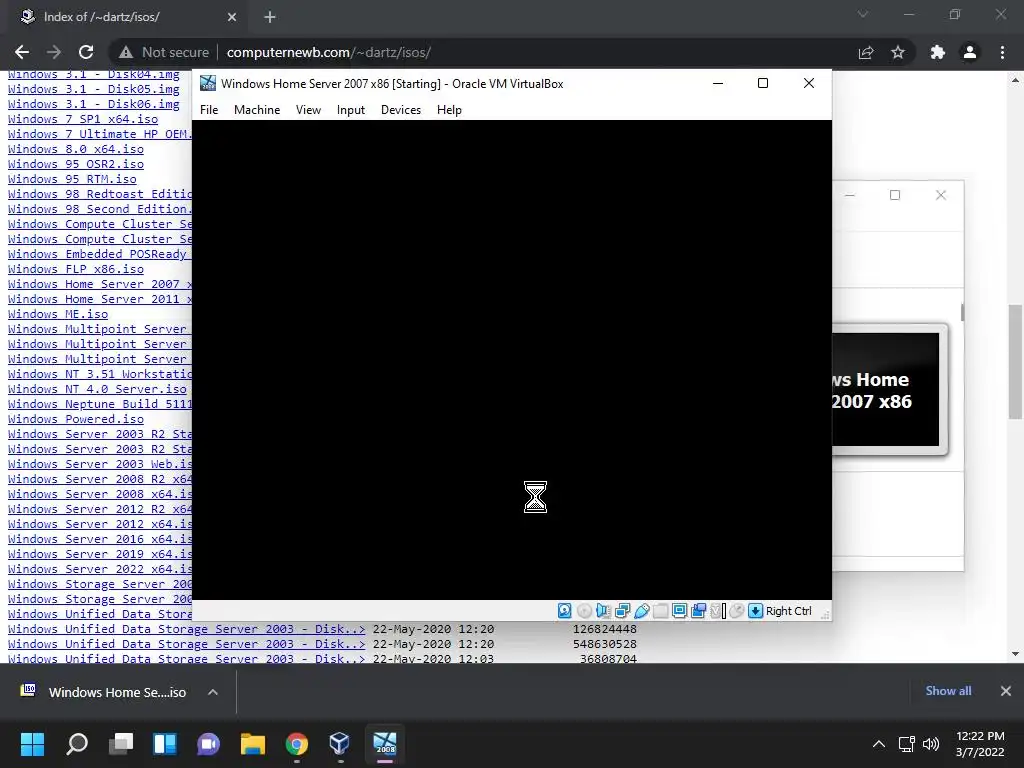The width and height of the screenshot is (1024, 768).
Task: Click the keyboard capture host key icon
Action: point(756,611)
